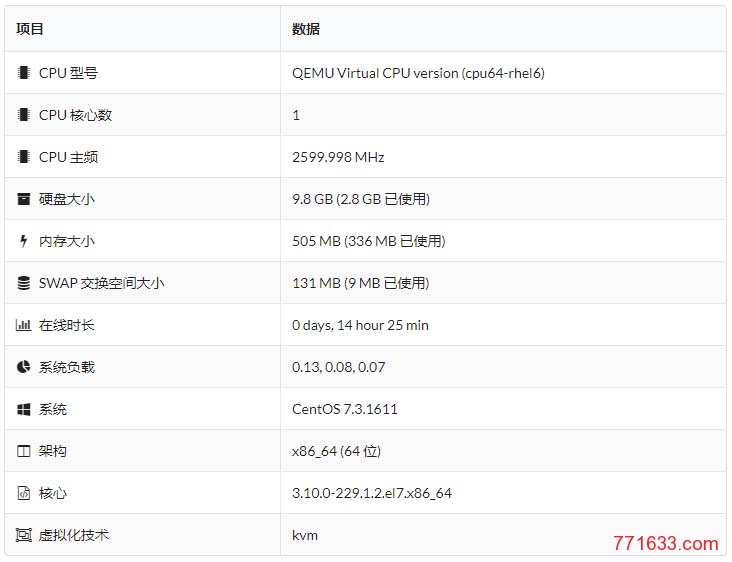Click the kvm value
Image resolution: width=732 pixels, height=562 pixels.
[305, 535]
